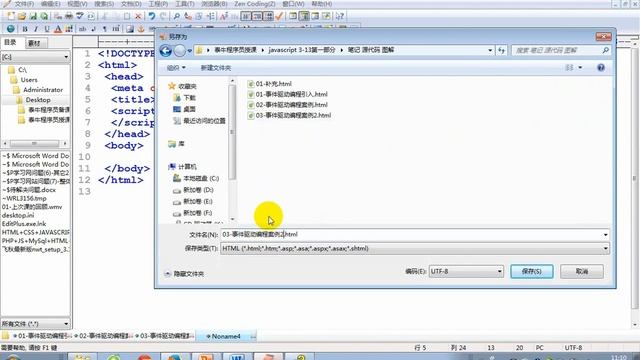Switch to the 素材 panel tab
The width and height of the screenshot is (640, 360).
36,43
